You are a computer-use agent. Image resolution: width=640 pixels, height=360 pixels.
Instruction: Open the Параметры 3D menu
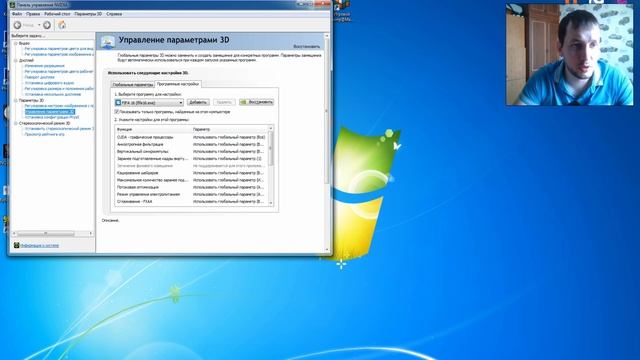pyautogui.click(x=88, y=14)
